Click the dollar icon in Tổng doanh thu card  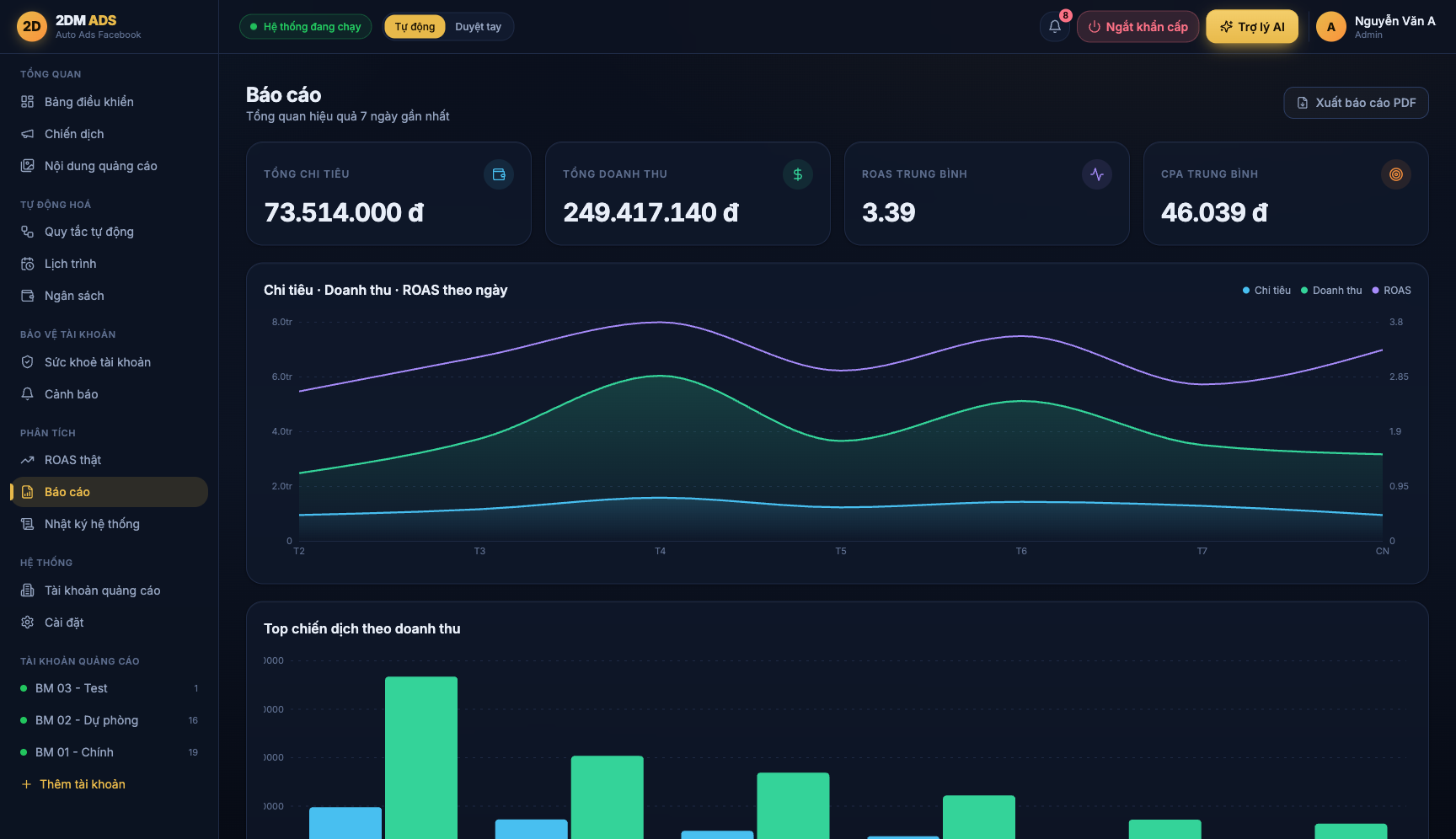click(x=798, y=174)
